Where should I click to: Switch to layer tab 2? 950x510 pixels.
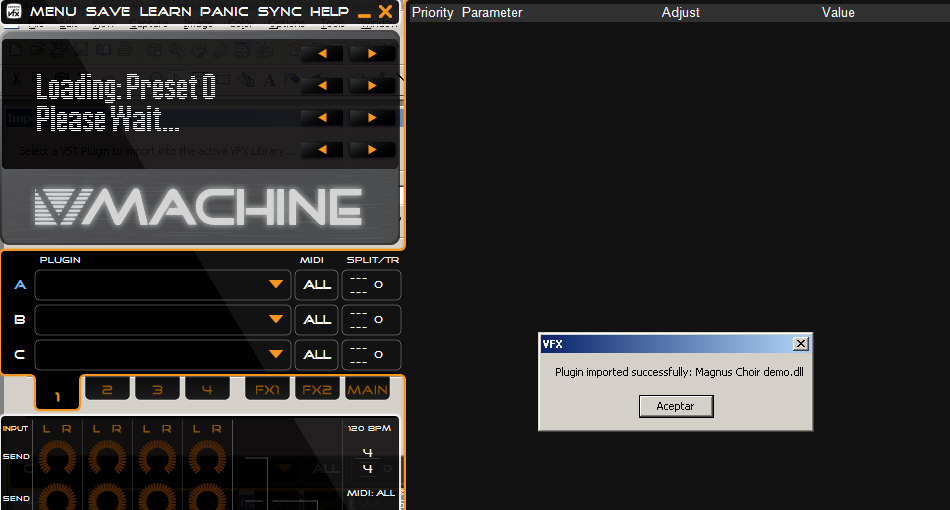(x=107, y=389)
